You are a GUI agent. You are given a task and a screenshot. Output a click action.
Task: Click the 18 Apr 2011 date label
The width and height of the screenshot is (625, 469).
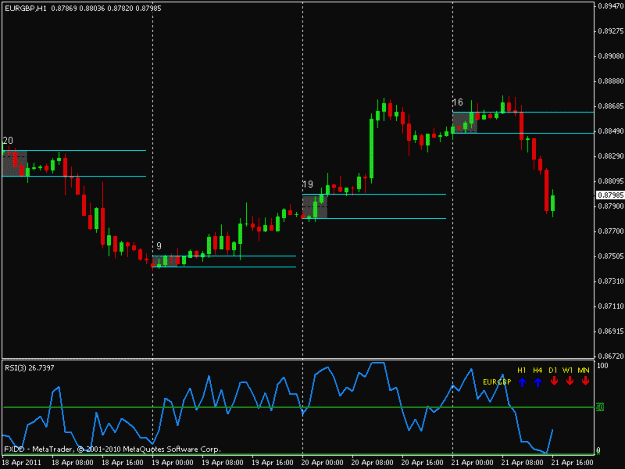(x=22, y=463)
